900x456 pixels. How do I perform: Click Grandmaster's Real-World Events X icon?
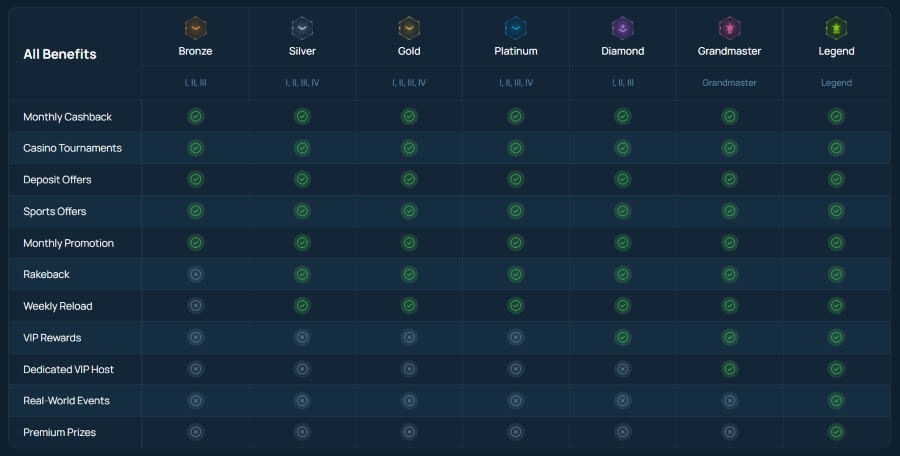point(730,400)
